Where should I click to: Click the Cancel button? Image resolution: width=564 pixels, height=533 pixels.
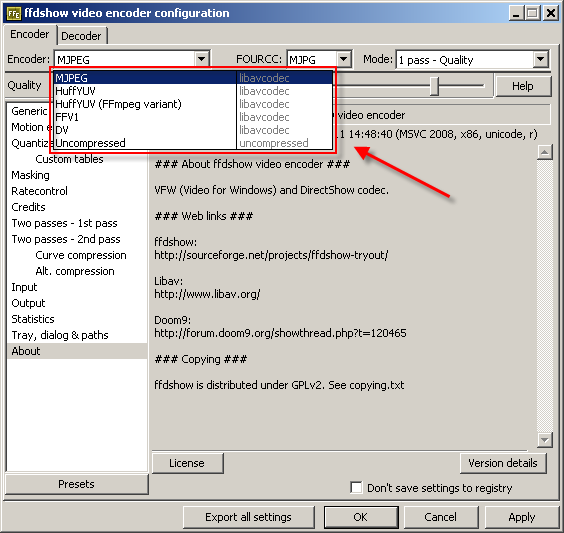click(441, 517)
